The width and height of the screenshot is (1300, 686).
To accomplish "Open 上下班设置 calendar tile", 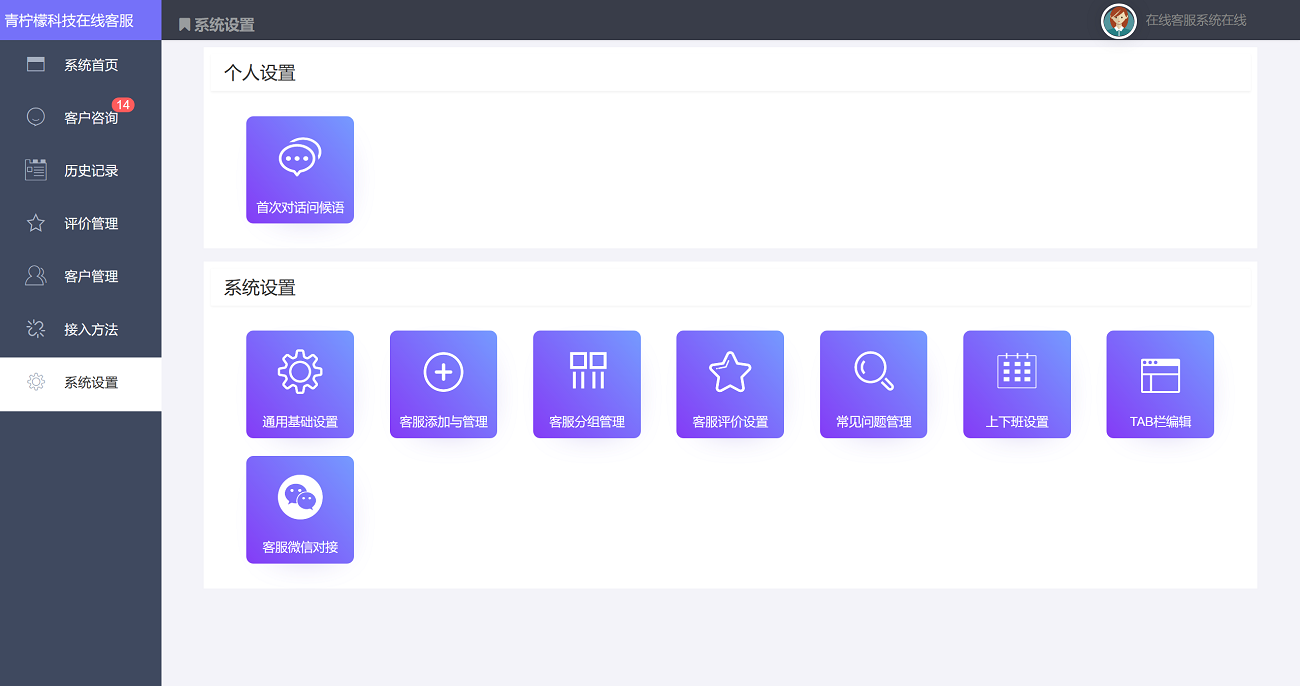I will tap(1016, 384).
